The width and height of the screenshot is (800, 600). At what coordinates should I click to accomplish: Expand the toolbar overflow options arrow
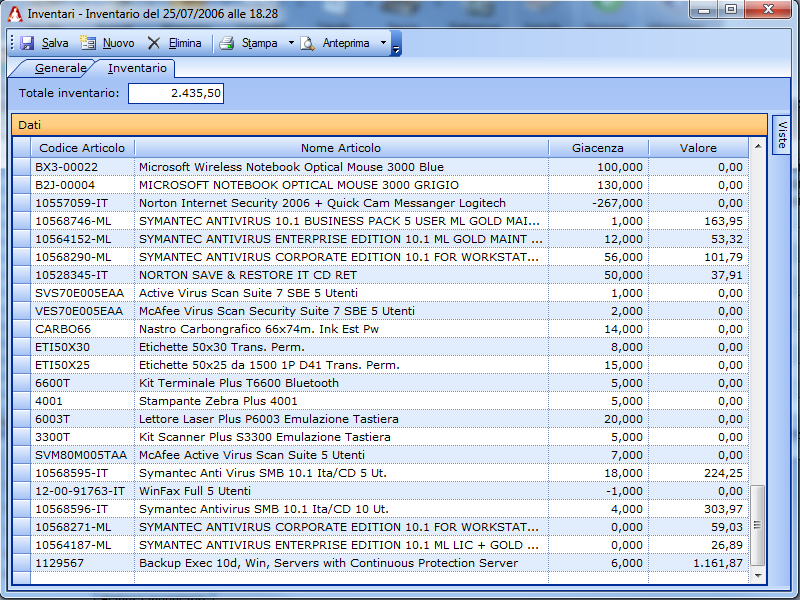(396, 43)
